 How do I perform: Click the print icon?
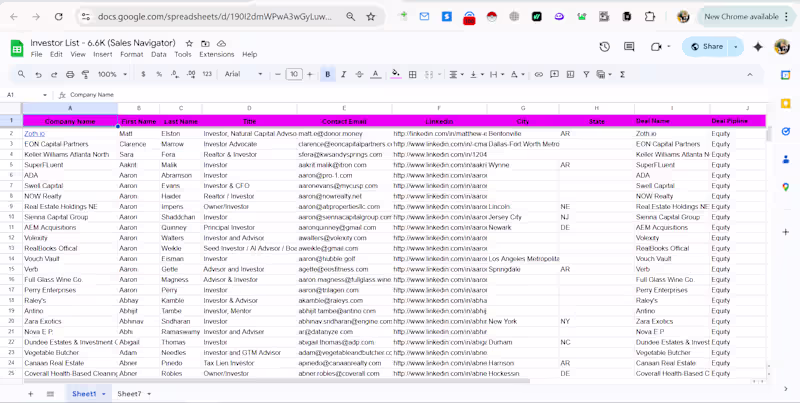[70, 74]
